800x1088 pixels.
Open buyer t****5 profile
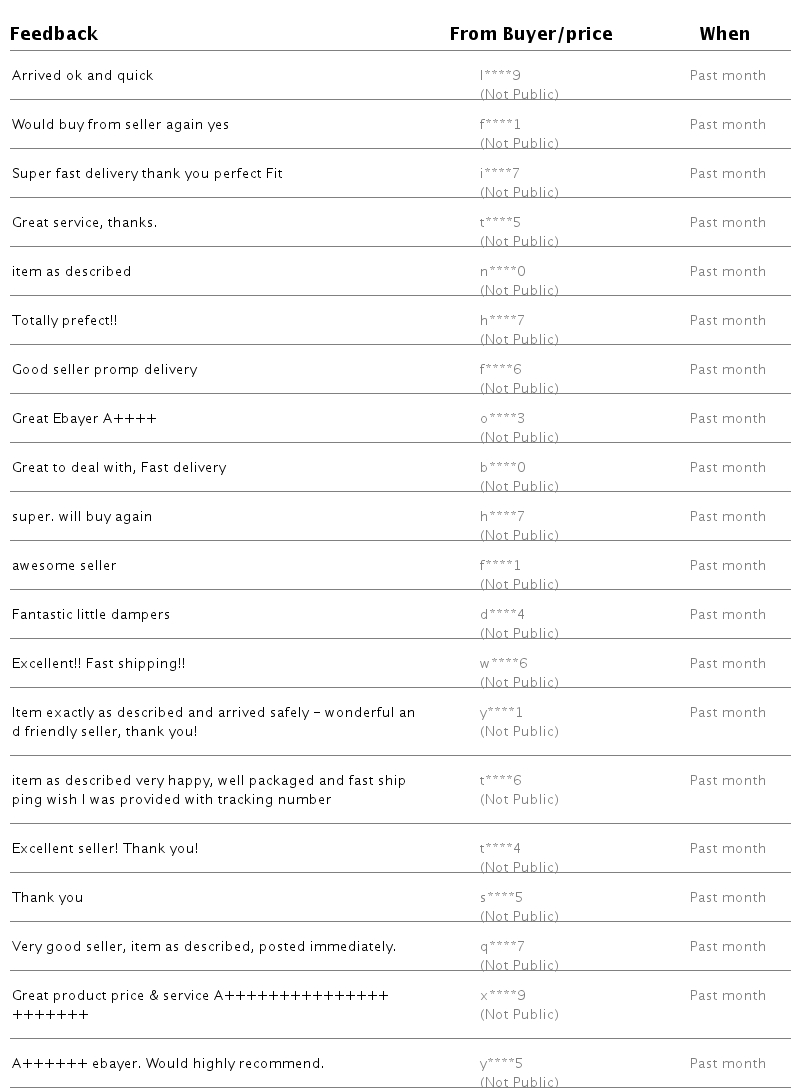click(500, 223)
